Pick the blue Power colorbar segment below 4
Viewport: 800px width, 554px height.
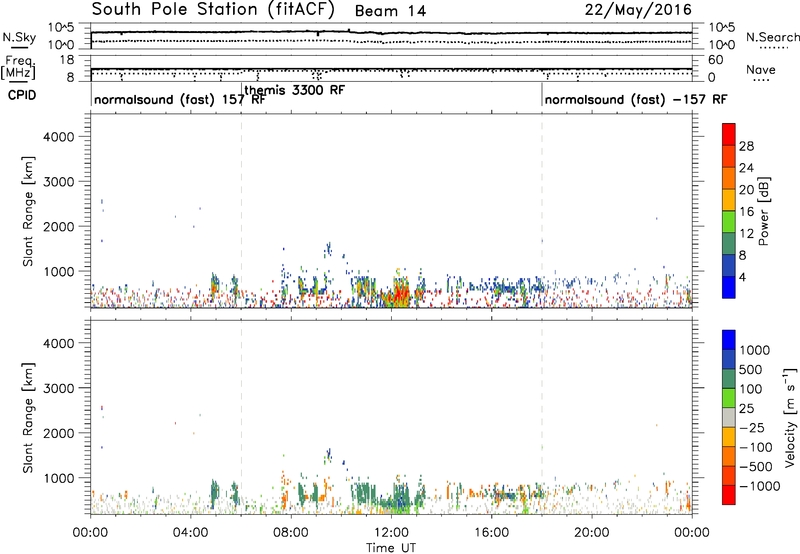point(729,287)
